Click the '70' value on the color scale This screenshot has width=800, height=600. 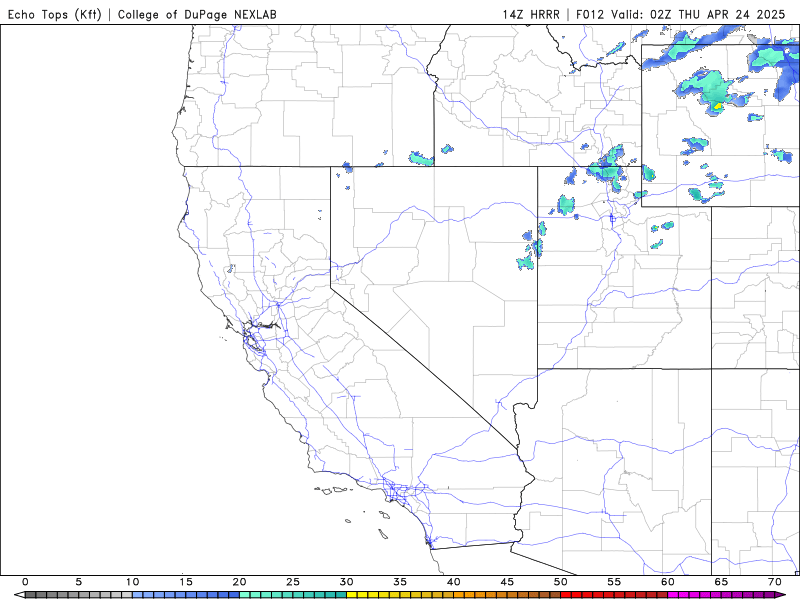pos(775,582)
